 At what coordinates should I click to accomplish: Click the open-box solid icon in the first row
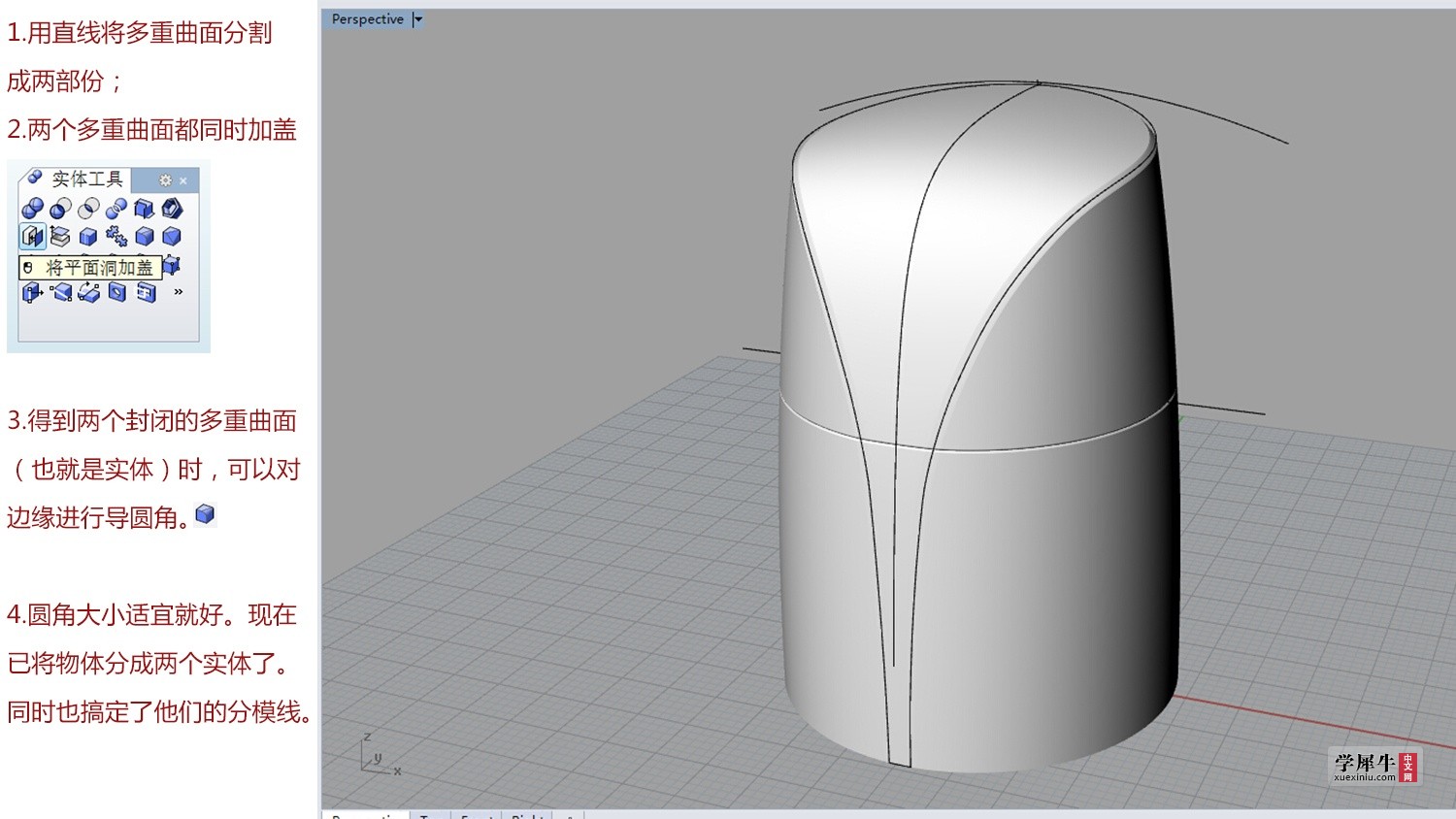144,209
